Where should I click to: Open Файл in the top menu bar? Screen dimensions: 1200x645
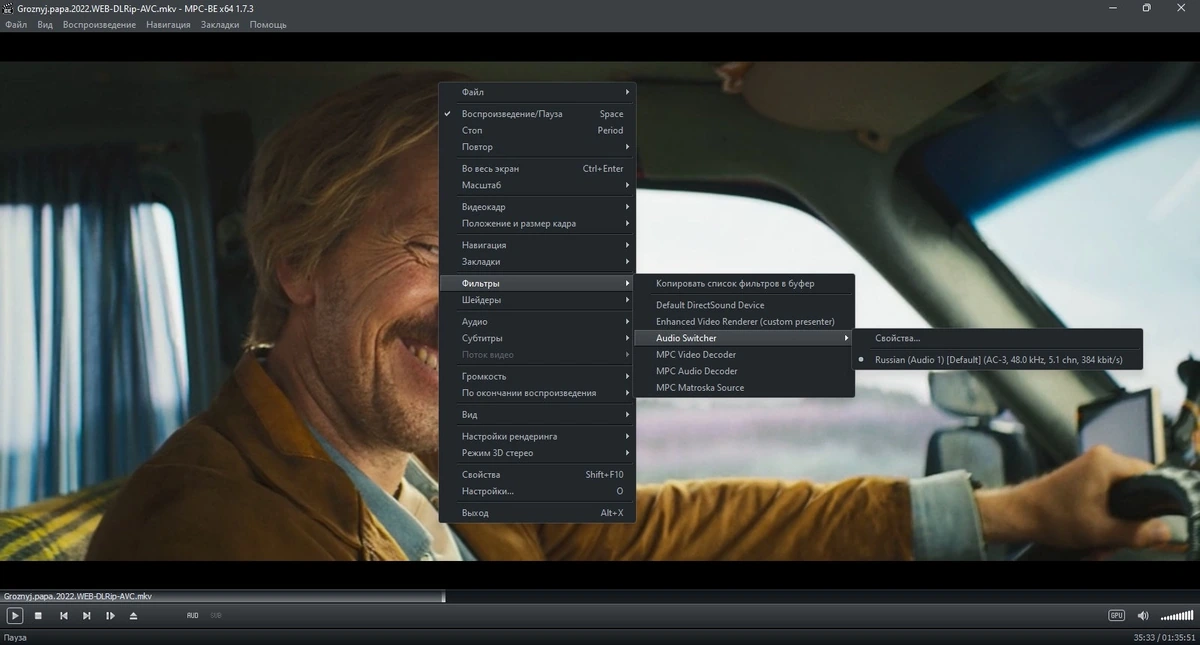coord(16,24)
